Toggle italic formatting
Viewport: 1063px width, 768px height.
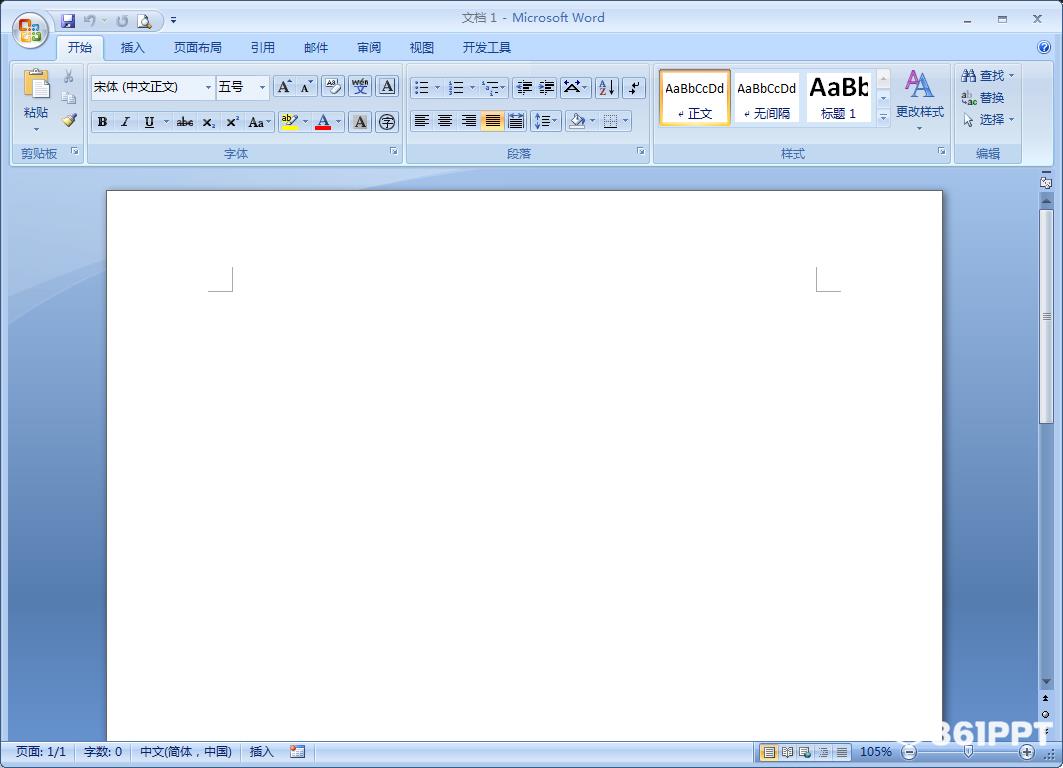[x=125, y=122]
